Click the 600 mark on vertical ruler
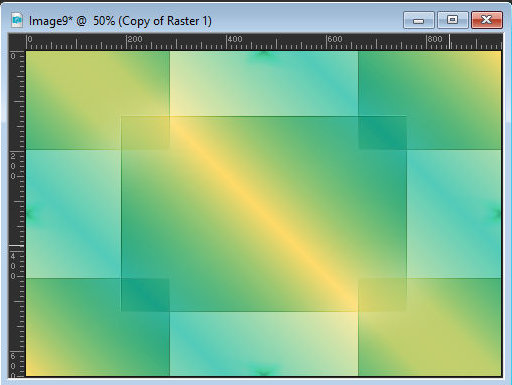The image size is (512, 385). (13, 365)
